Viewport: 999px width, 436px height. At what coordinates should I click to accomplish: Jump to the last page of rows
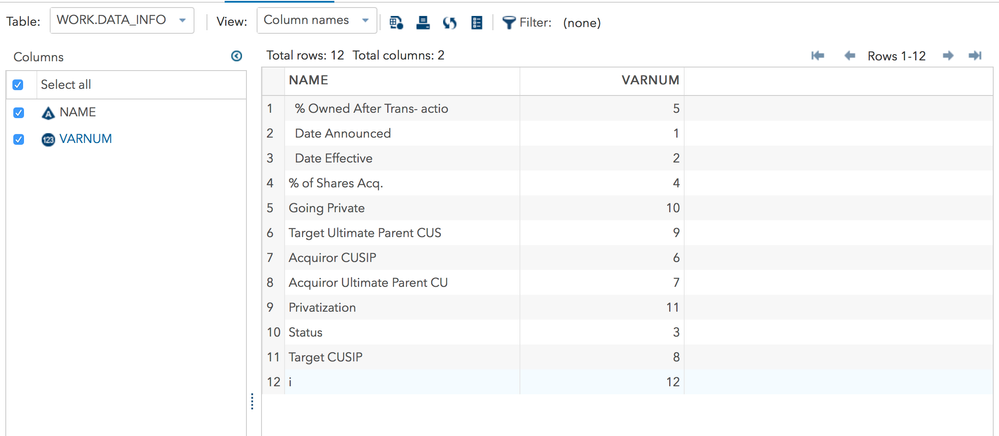point(975,56)
